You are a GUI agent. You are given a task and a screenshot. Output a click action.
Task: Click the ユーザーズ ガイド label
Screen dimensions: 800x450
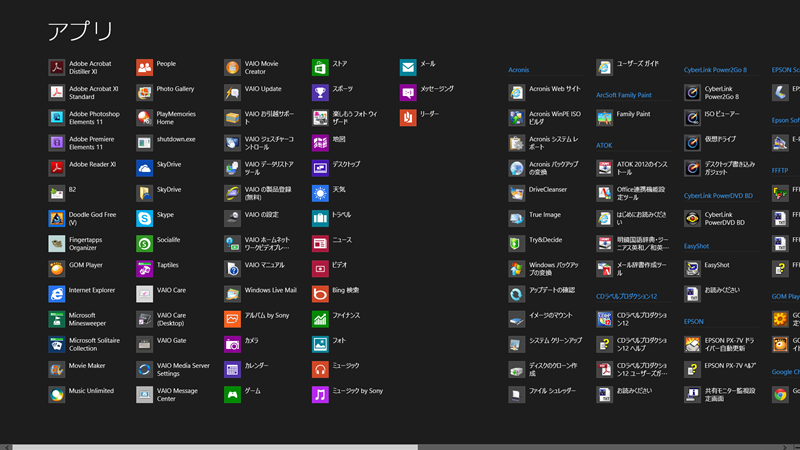tap(638, 64)
